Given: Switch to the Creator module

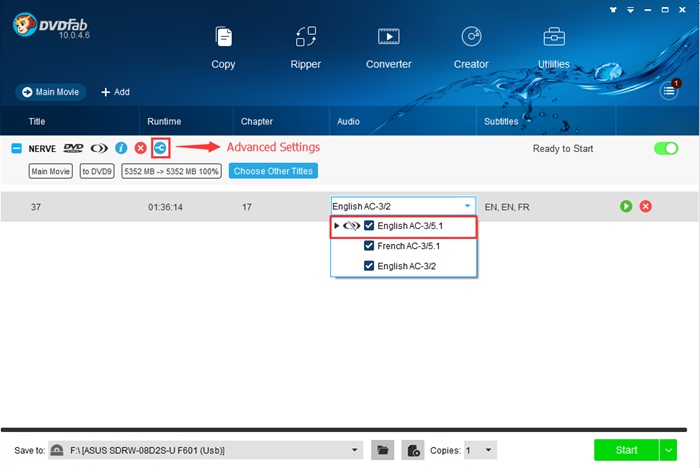Looking at the screenshot, I should pyautogui.click(x=471, y=48).
